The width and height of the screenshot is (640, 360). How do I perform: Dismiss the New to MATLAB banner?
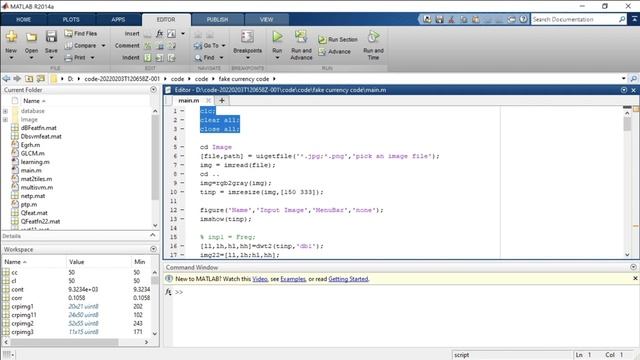pyautogui.click(x=635, y=278)
